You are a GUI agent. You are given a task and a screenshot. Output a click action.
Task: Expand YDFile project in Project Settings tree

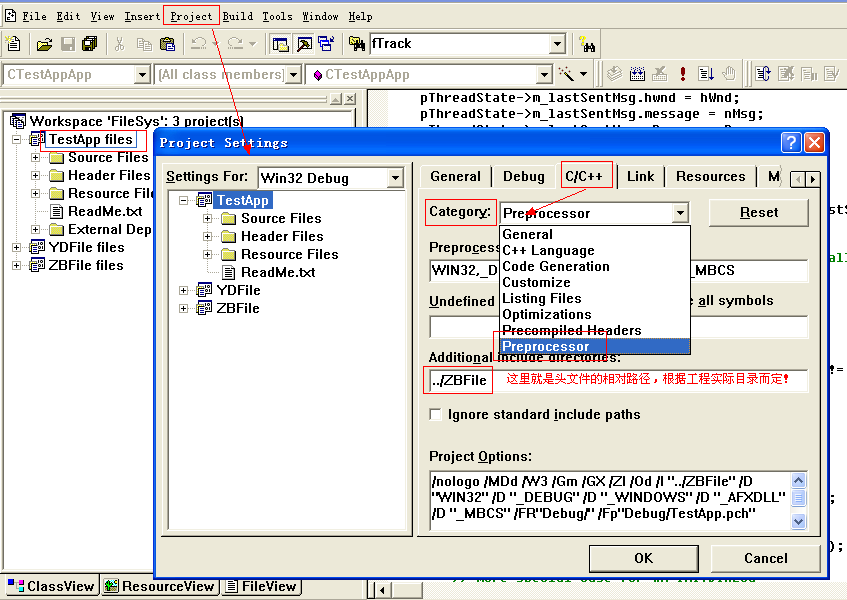point(184,291)
